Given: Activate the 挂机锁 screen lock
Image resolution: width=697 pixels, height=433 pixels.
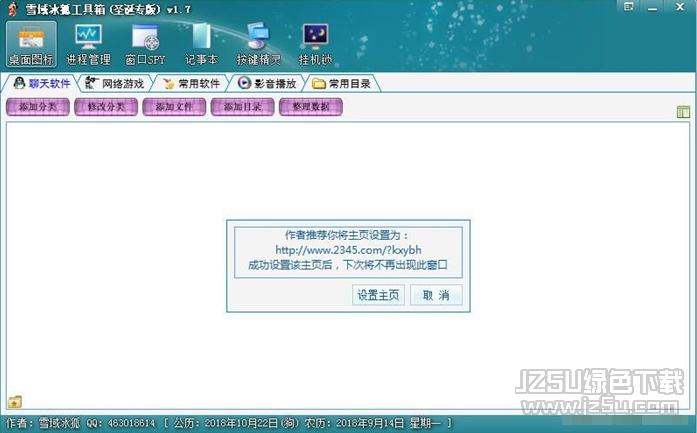Looking at the screenshot, I should point(315,44).
